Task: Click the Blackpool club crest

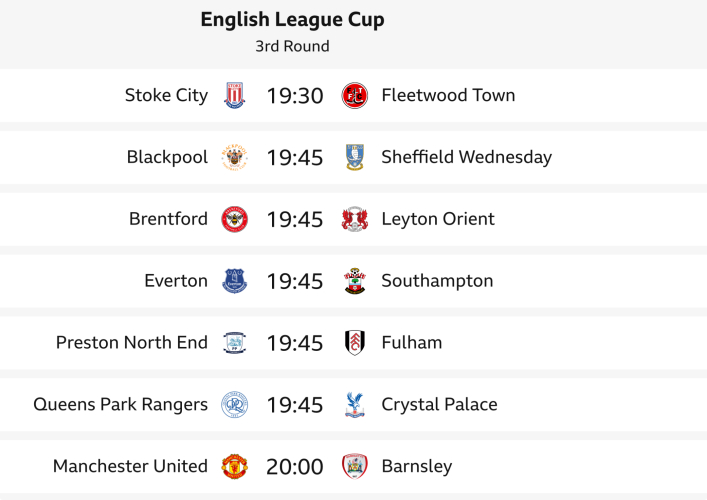Action: click(x=235, y=157)
